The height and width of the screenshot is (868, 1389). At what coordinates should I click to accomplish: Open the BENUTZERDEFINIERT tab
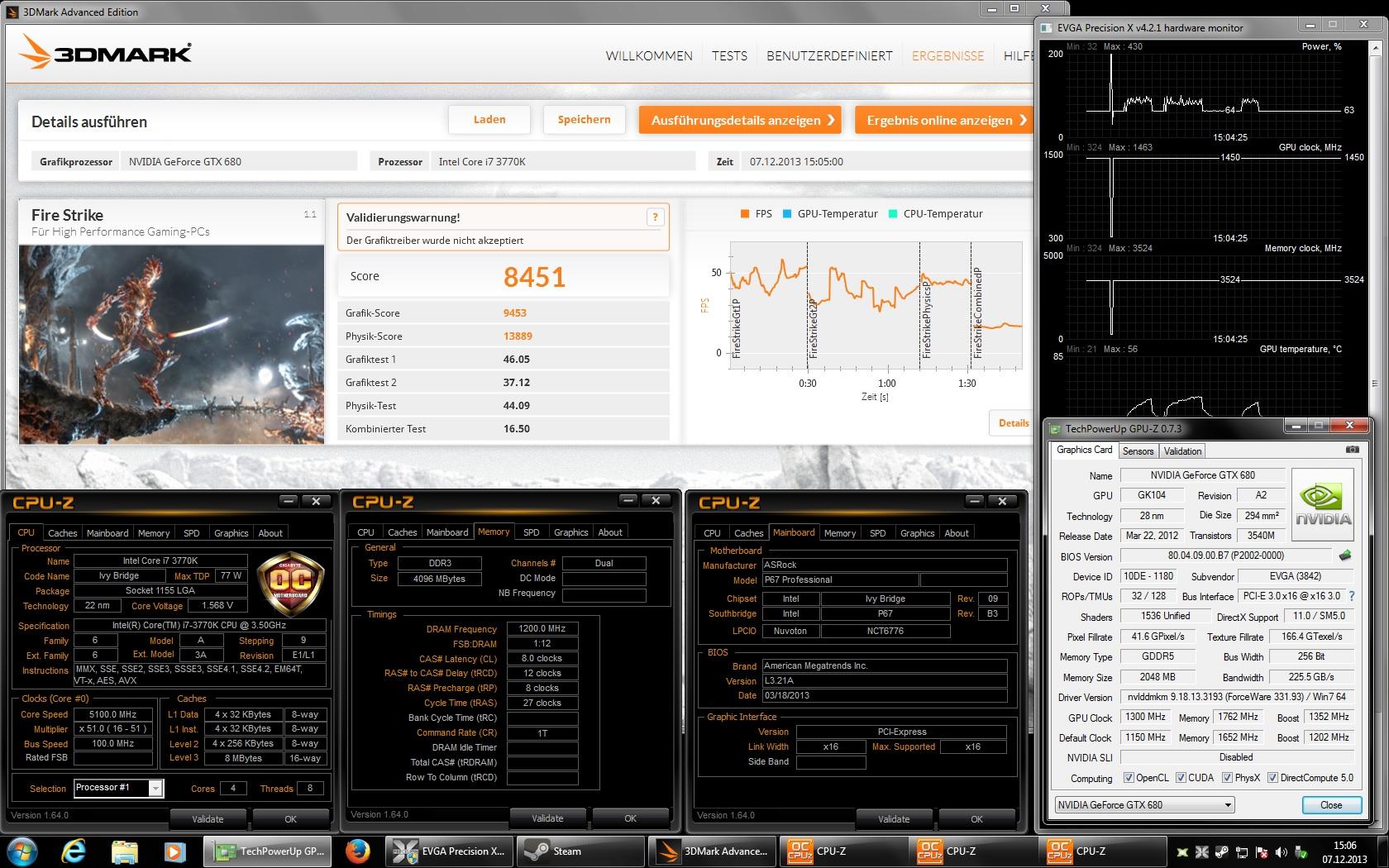[829, 55]
